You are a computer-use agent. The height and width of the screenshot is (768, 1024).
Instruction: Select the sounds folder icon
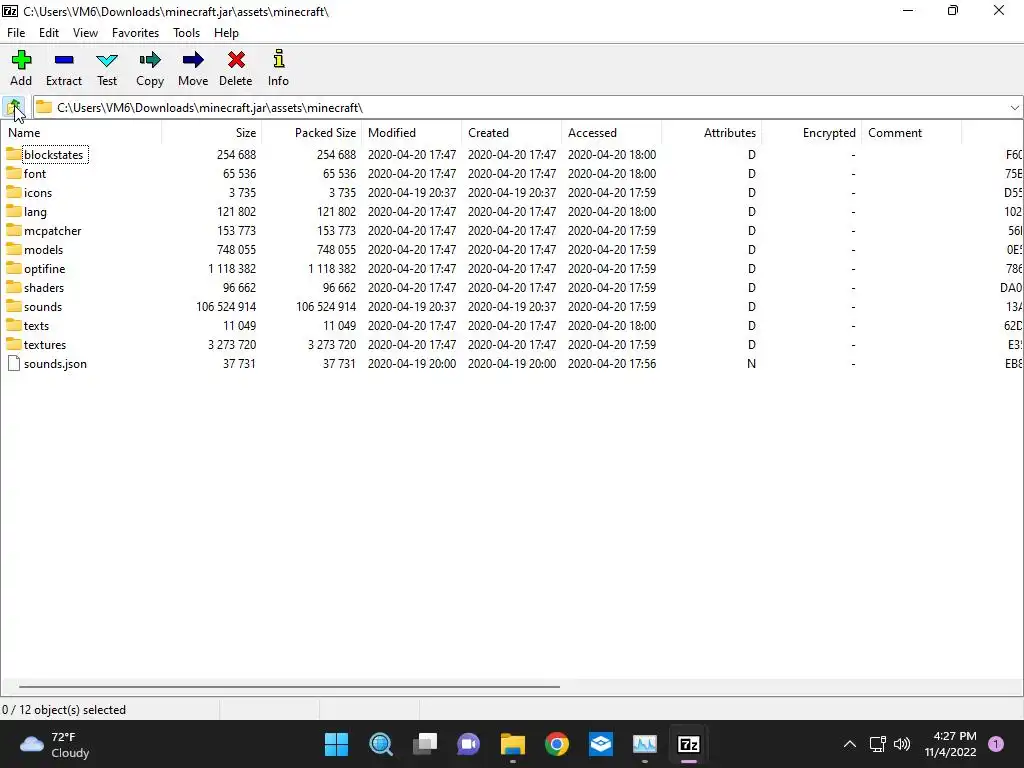14,306
